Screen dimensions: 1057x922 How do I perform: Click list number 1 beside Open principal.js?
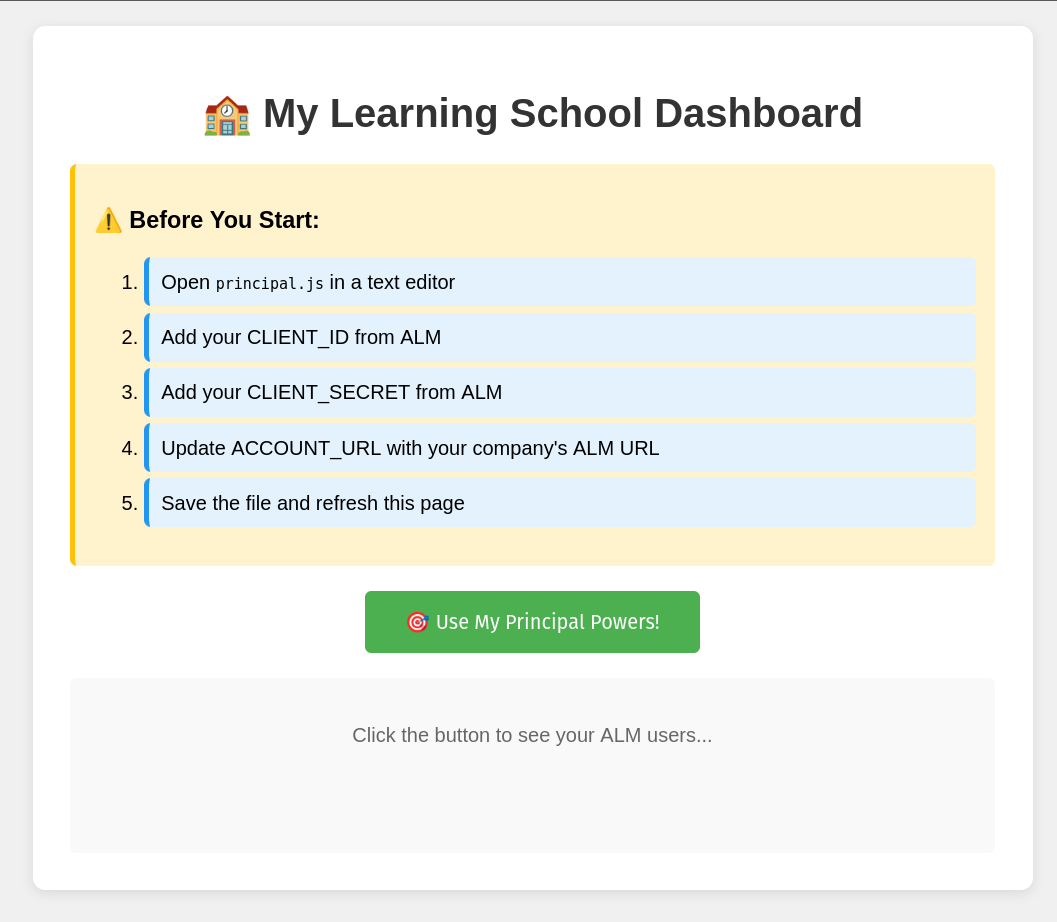130,282
